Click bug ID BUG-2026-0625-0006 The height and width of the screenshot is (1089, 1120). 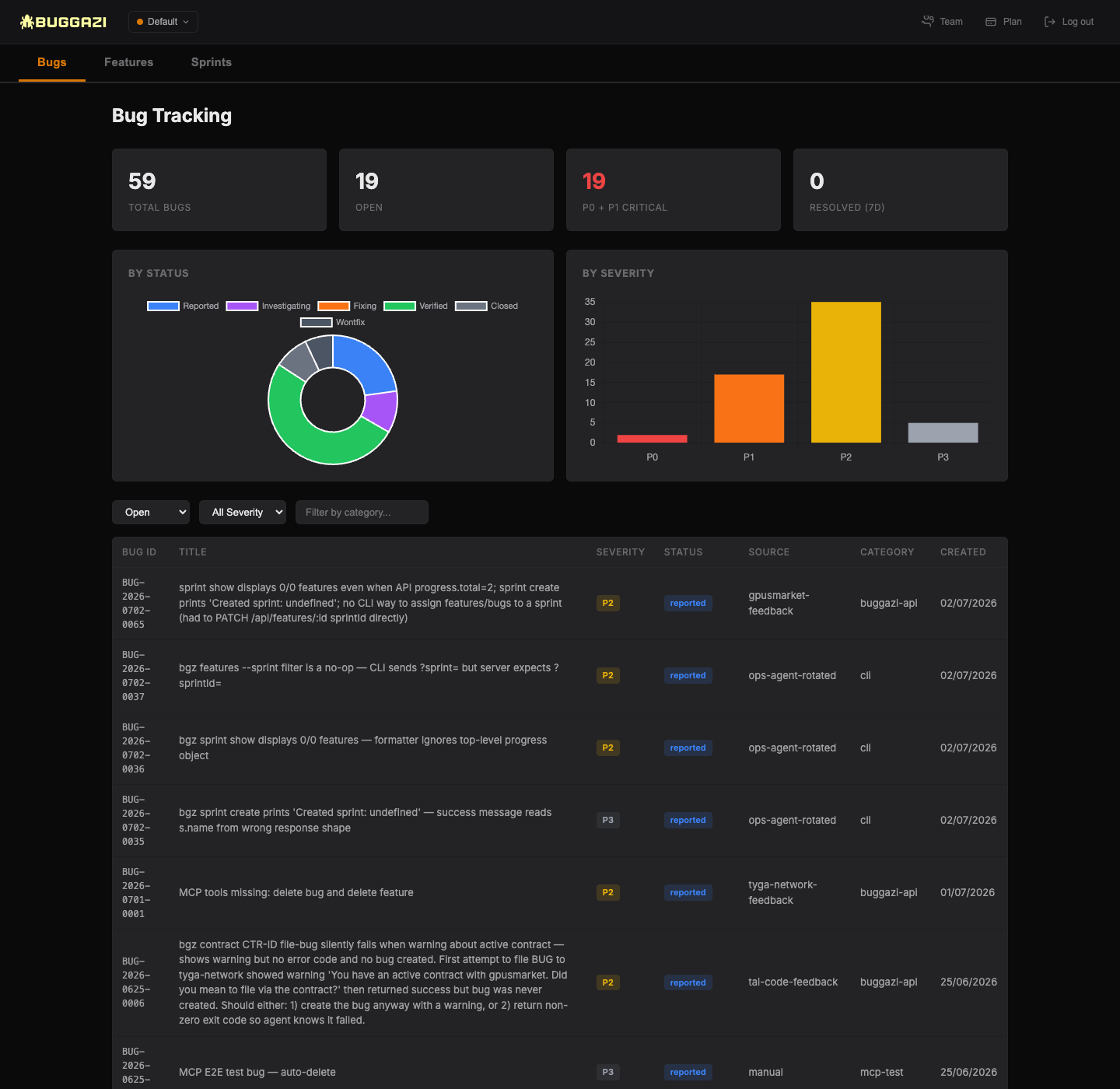point(136,982)
